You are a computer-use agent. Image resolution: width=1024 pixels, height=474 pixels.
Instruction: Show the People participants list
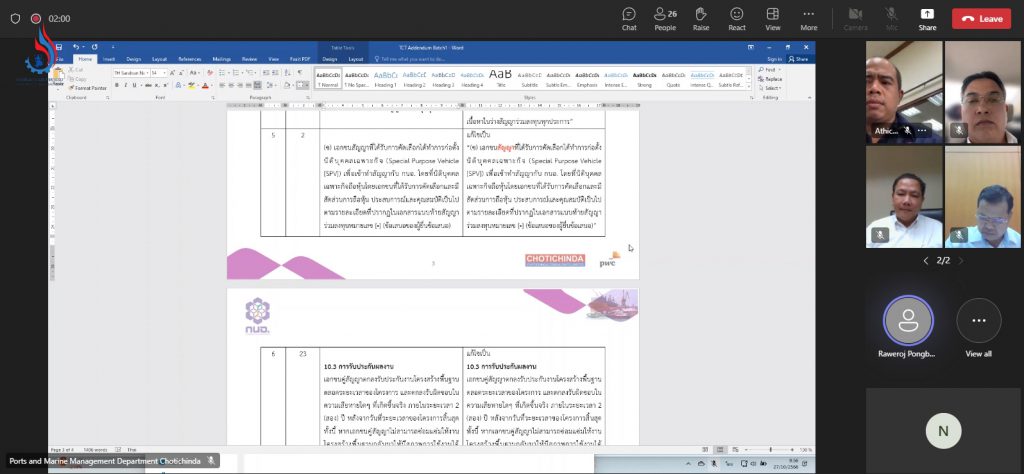point(664,18)
